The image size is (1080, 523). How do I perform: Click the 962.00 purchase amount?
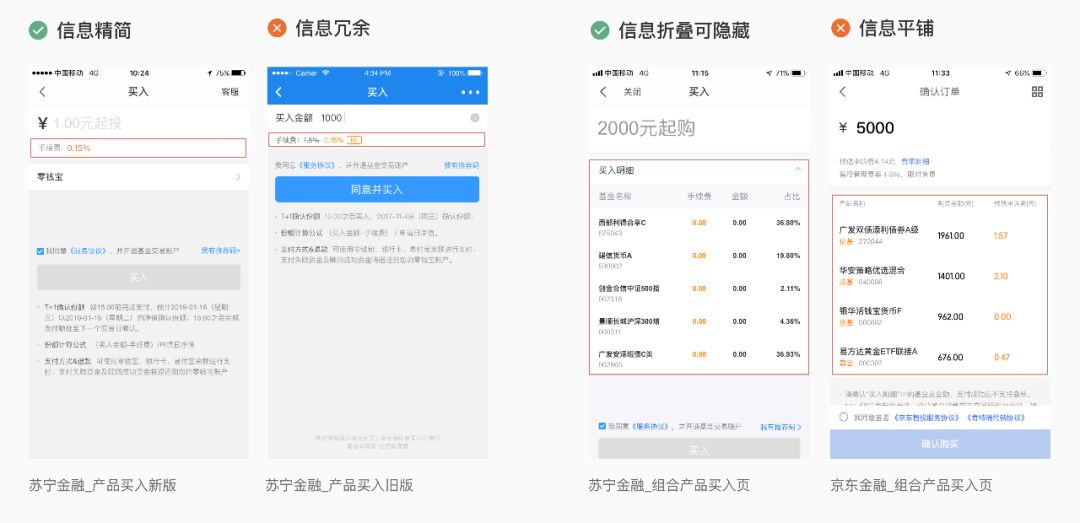951,317
